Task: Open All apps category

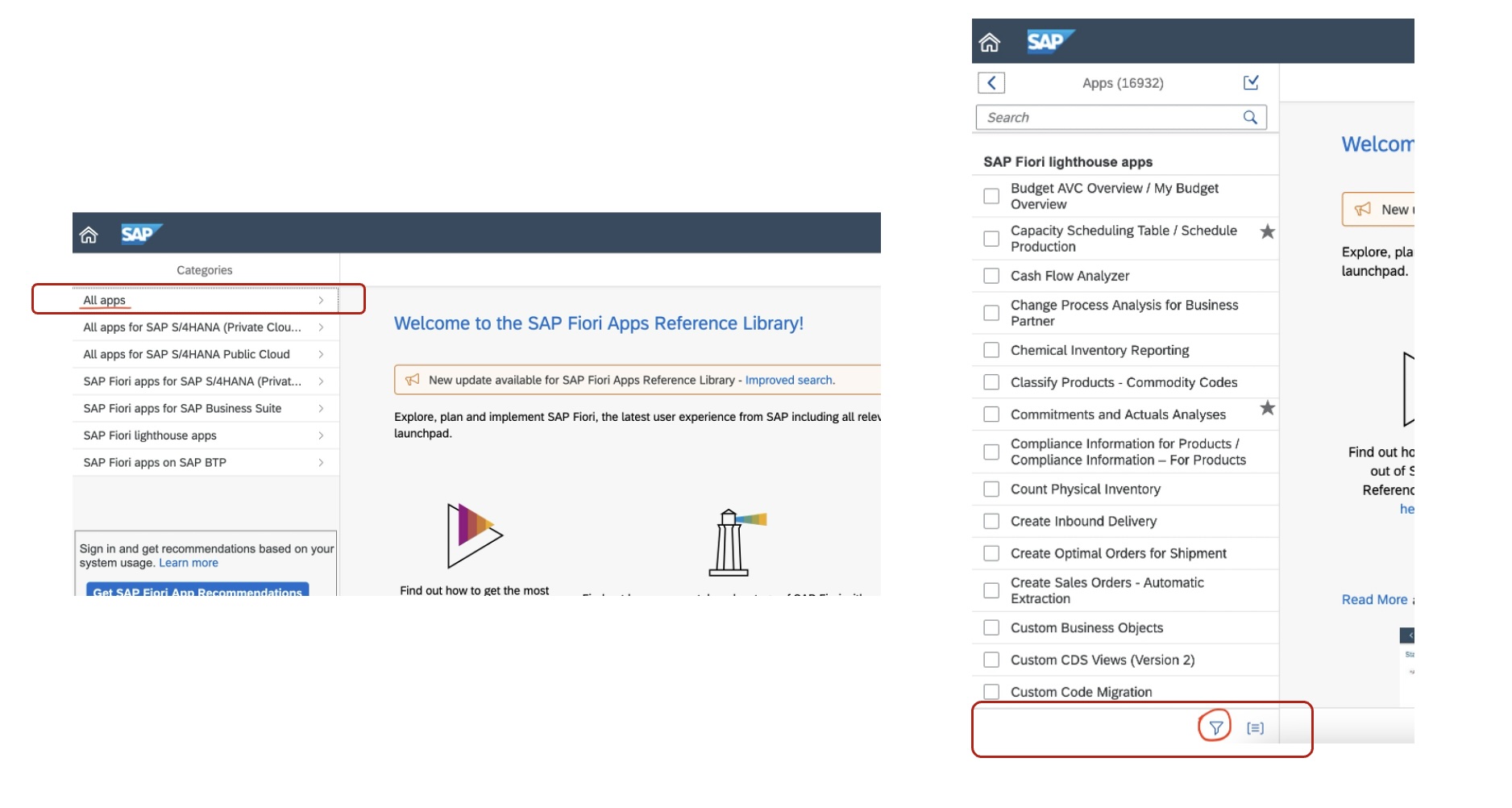Action: coord(206,300)
